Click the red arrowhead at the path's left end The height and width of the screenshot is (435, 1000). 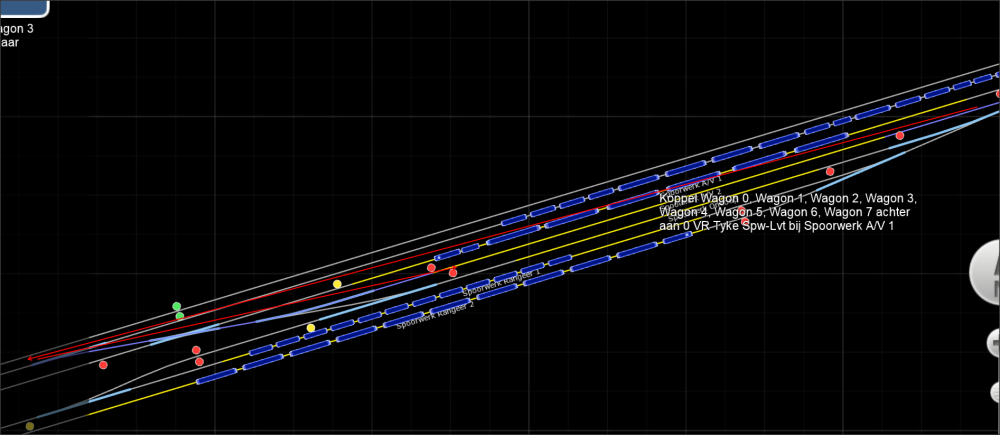(31, 357)
